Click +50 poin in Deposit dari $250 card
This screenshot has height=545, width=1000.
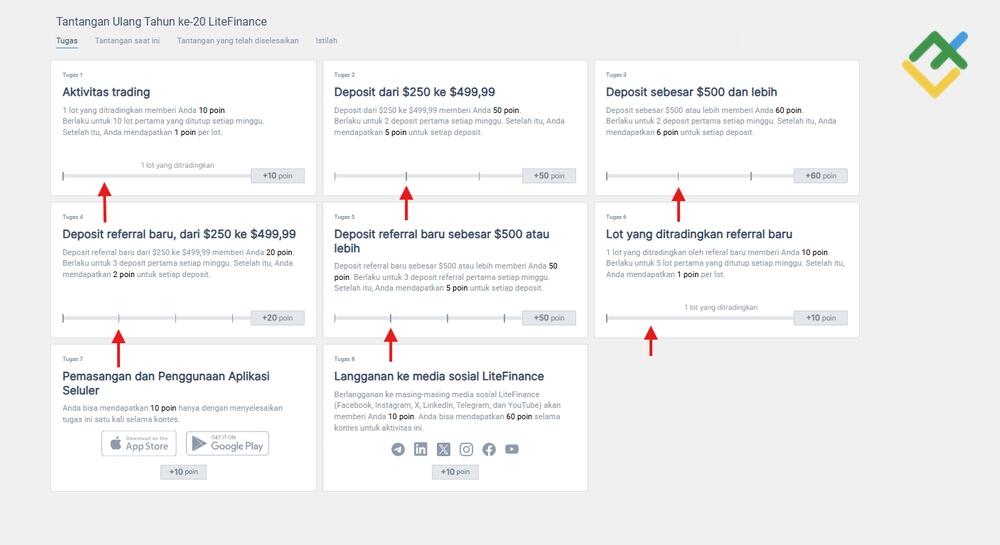click(549, 176)
